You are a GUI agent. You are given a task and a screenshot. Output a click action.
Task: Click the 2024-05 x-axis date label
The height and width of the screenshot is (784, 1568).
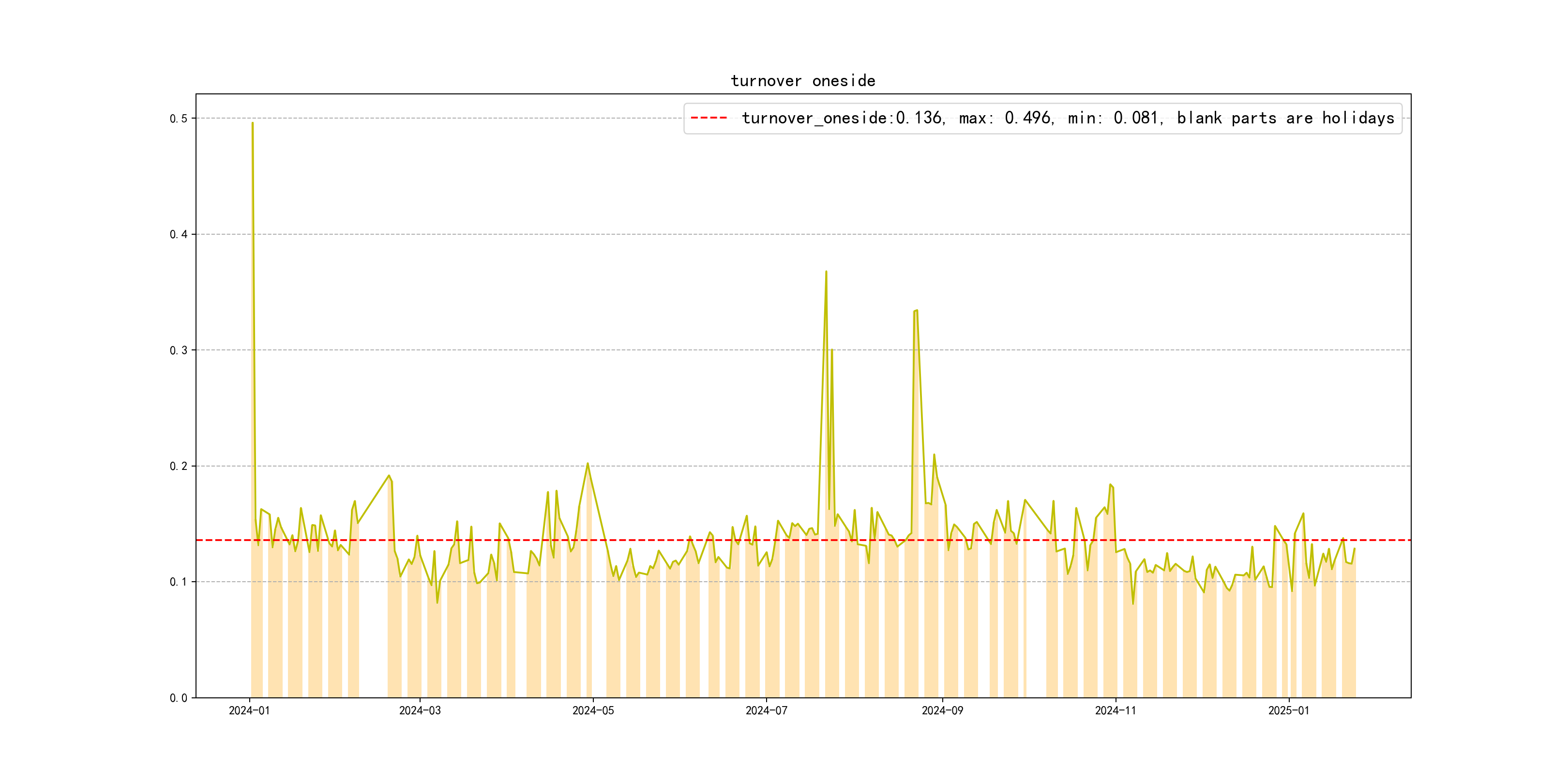tap(593, 711)
